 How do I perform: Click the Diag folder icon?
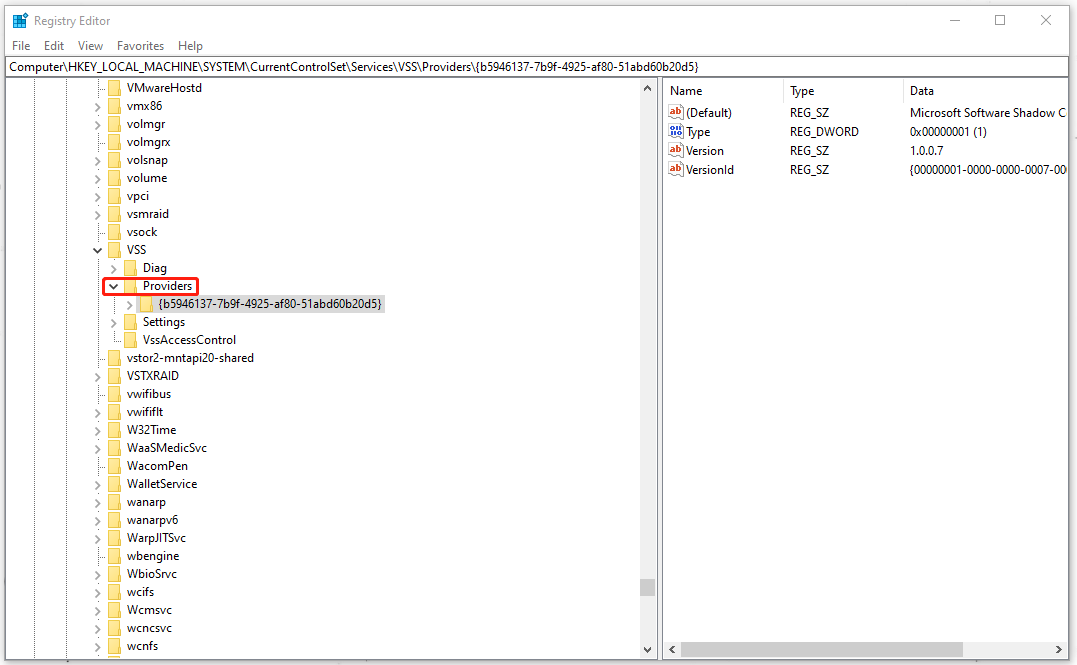(x=131, y=268)
